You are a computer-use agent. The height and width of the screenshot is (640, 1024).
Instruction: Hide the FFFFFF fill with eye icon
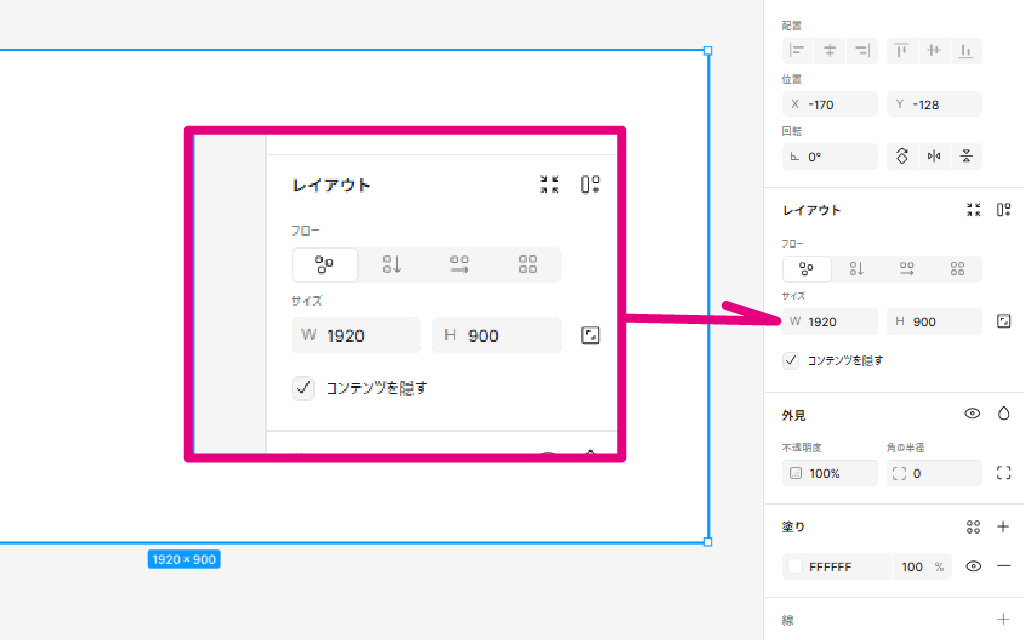click(973, 566)
